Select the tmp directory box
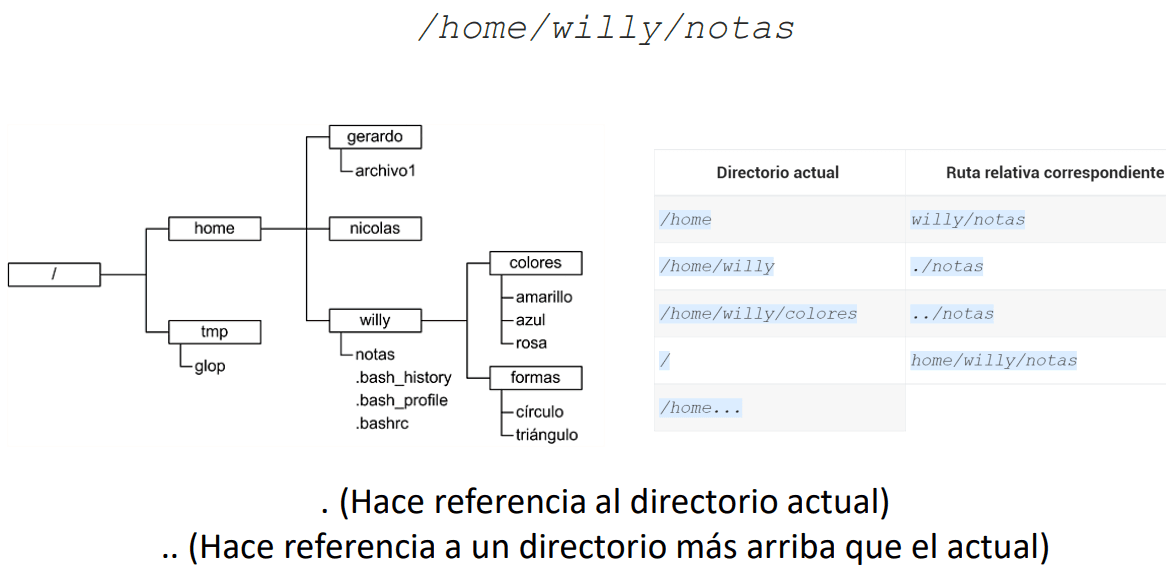Image resolution: width=1166 pixels, height=568 pixels. 215,332
